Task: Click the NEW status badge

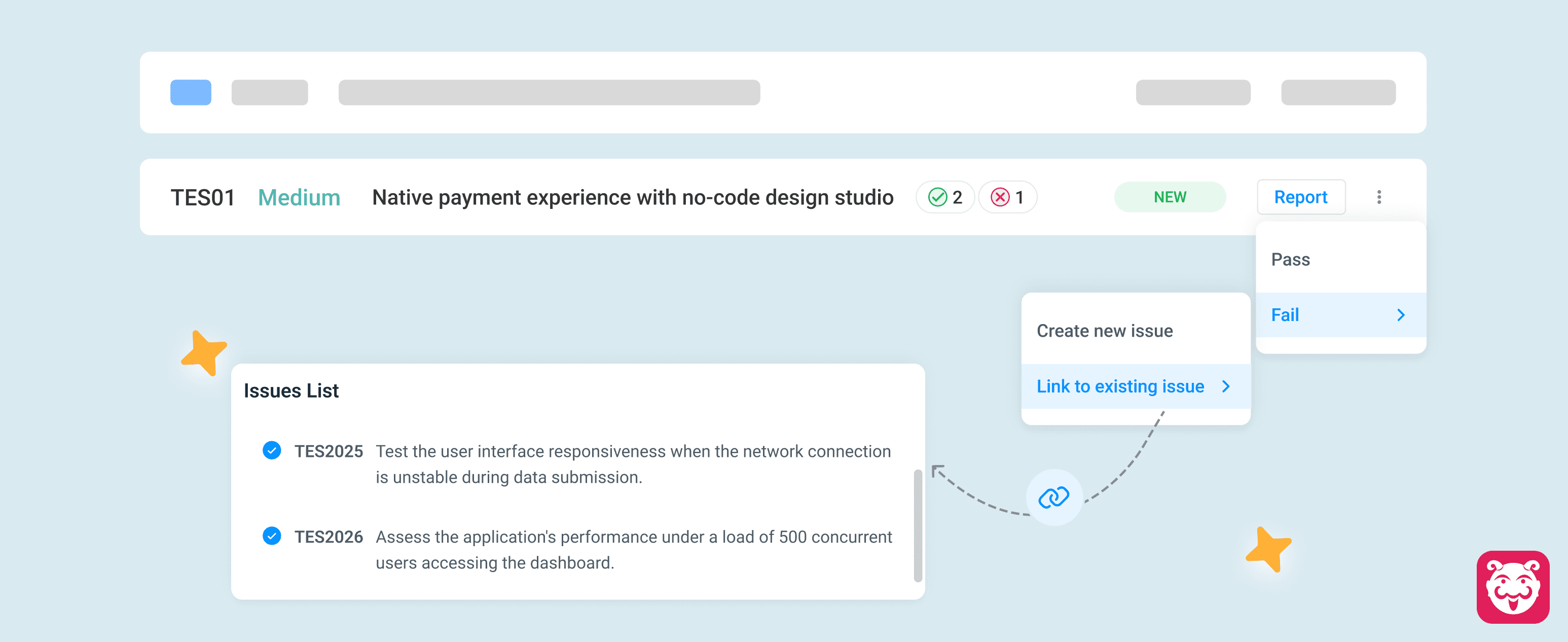Action: (x=1170, y=197)
